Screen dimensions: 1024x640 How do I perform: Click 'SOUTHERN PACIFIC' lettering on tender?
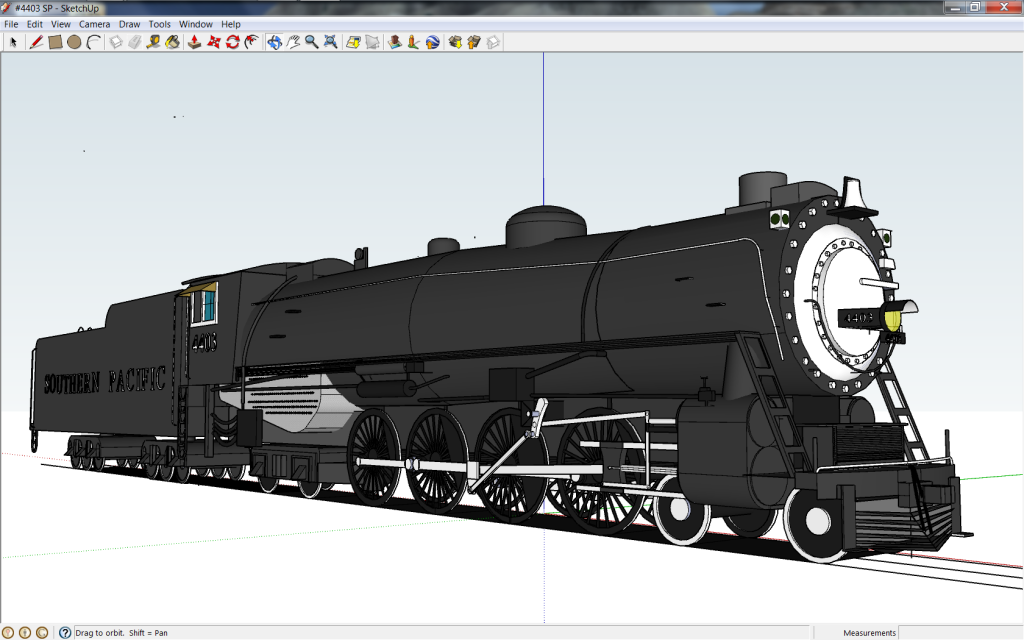tap(104, 381)
